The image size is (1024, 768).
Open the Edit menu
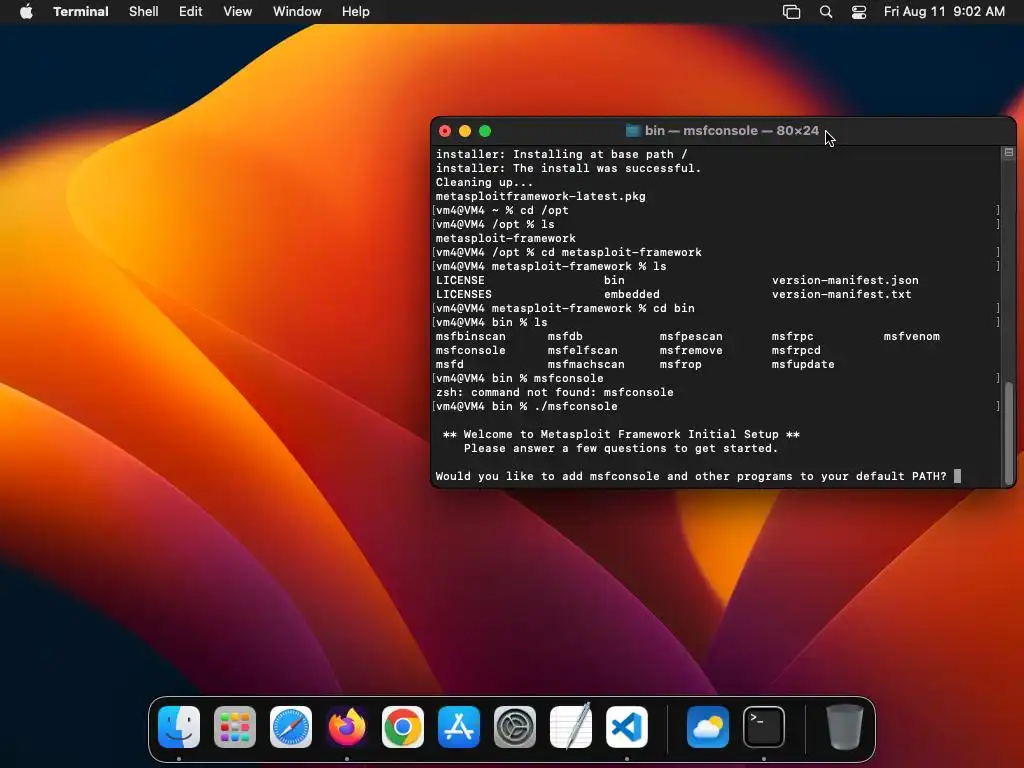pos(191,12)
